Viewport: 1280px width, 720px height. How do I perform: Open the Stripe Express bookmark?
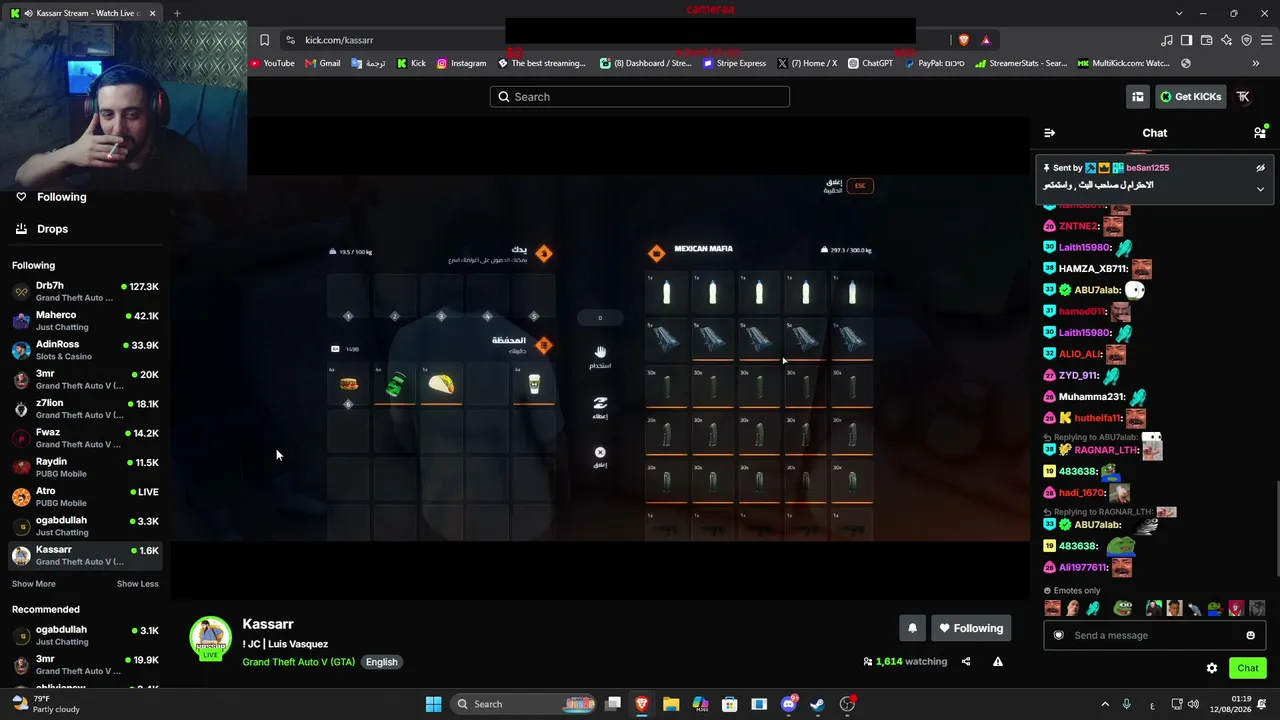(735, 63)
